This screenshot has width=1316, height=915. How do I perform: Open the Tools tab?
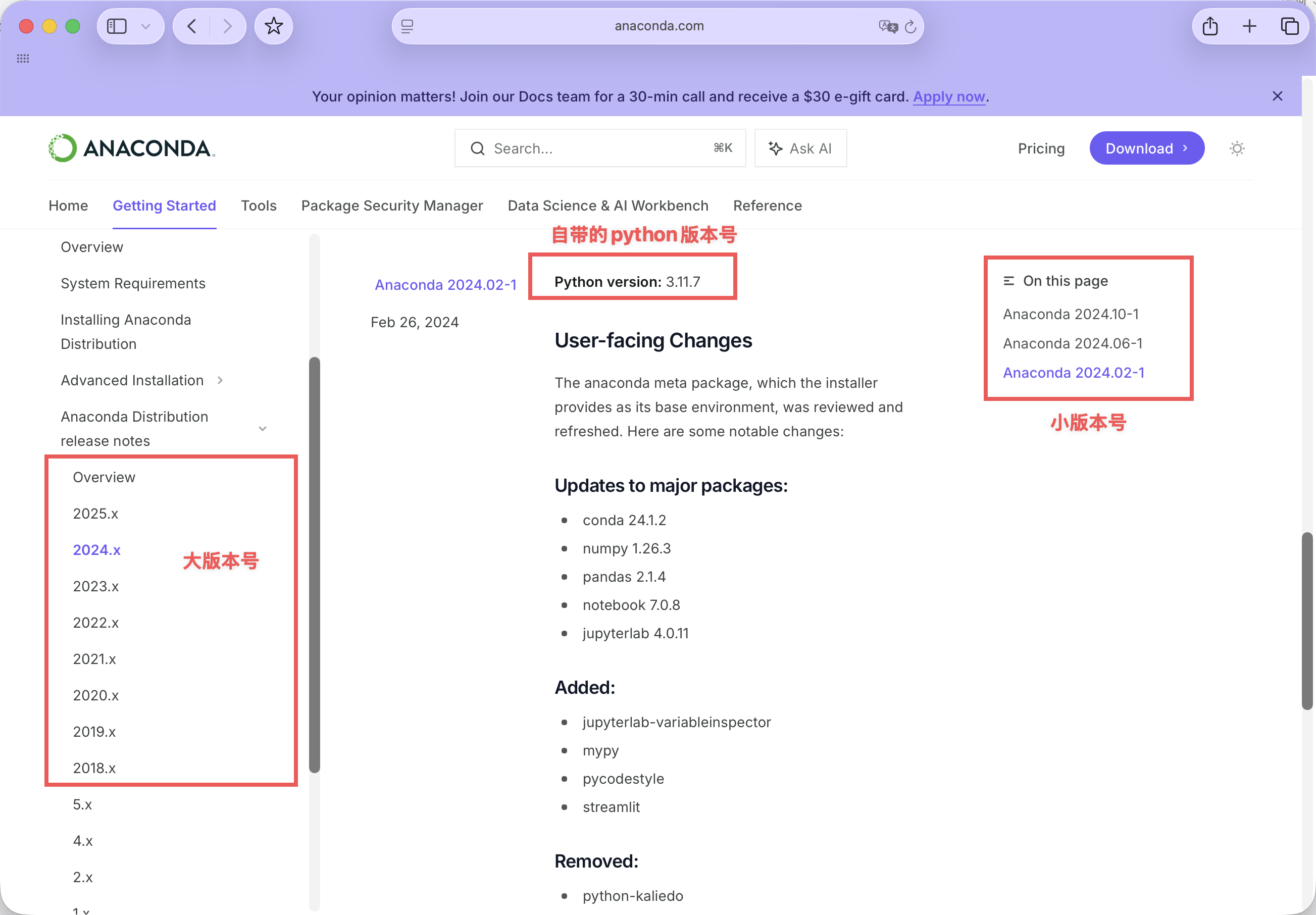tap(259, 206)
